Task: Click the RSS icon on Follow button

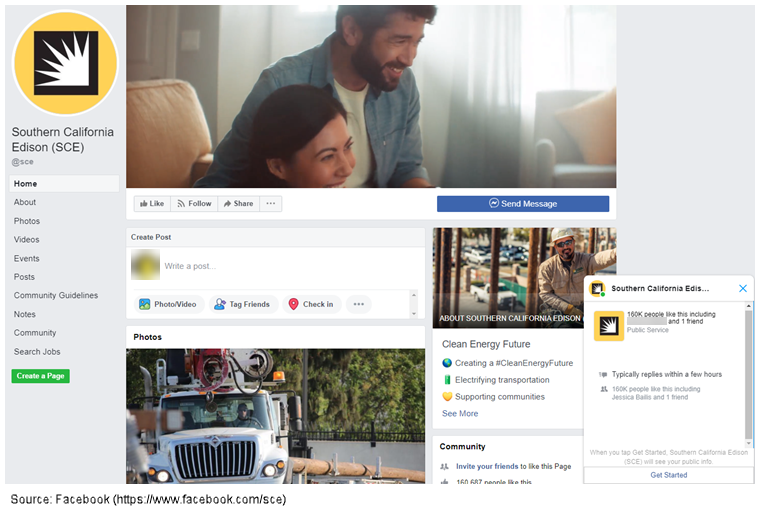Action: click(x=181, y=204)
